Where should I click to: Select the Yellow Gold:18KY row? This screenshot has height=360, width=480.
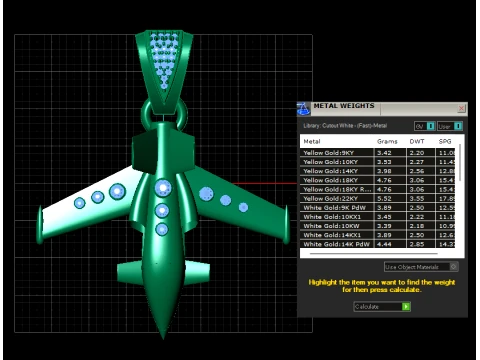pos(378,180)
